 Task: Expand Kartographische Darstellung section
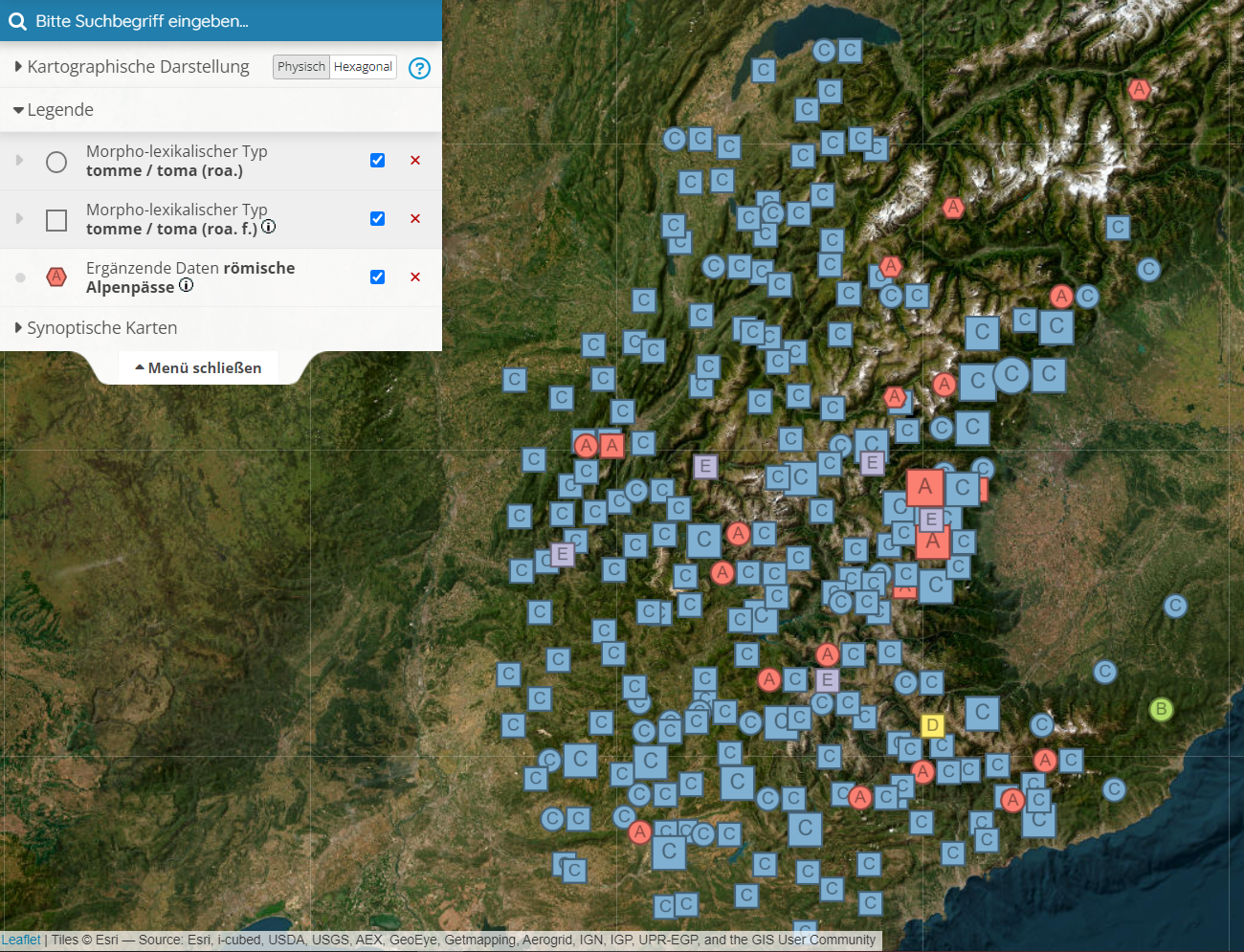click(x=138, y=67)
